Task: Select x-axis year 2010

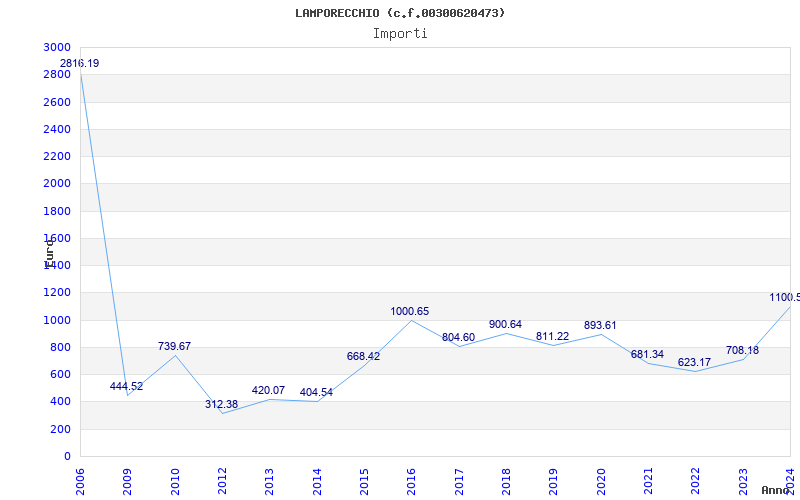Action: [175, 481]
